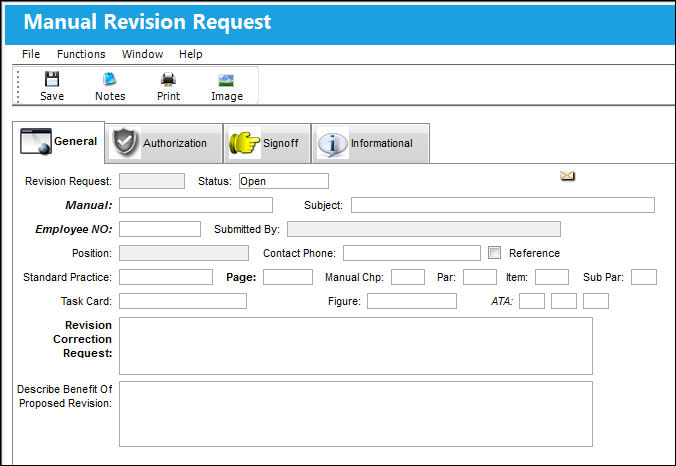Click the Manual input field
This screenshot has width=676, height=466.
[x=196, y=205]
